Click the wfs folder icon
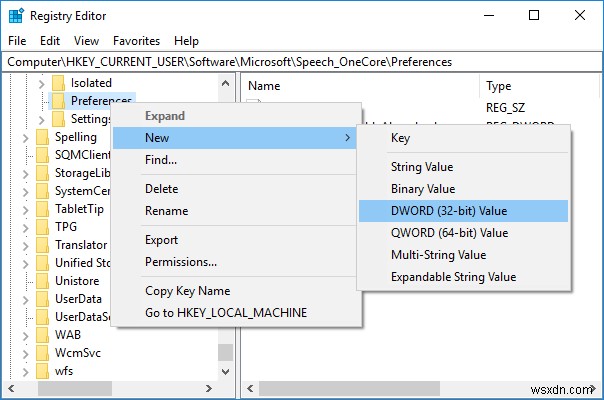This screenshot has width=604, height=400. click(43, 371)
